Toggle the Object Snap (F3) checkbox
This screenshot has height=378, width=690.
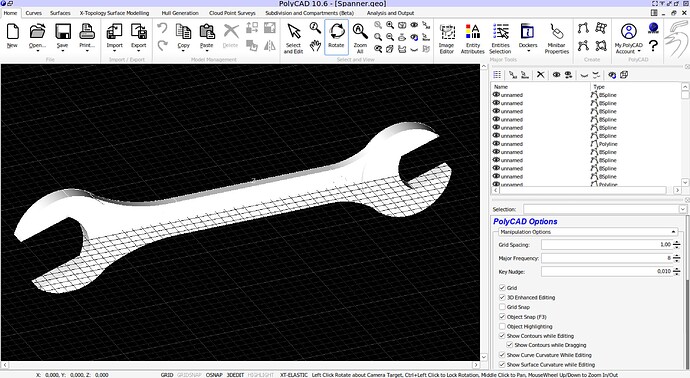point(502,316)
